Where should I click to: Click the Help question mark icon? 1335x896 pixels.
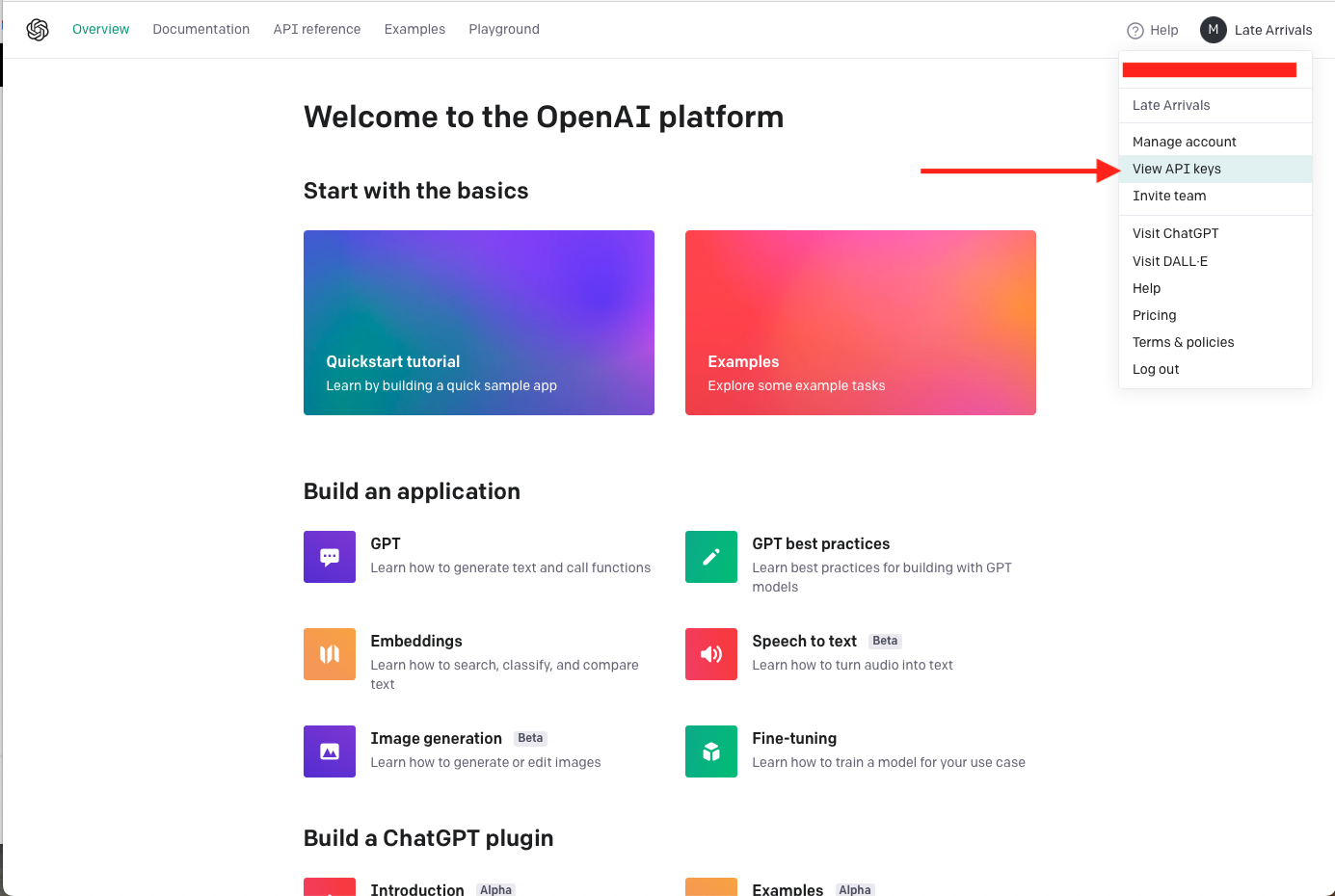(1135, 30)
